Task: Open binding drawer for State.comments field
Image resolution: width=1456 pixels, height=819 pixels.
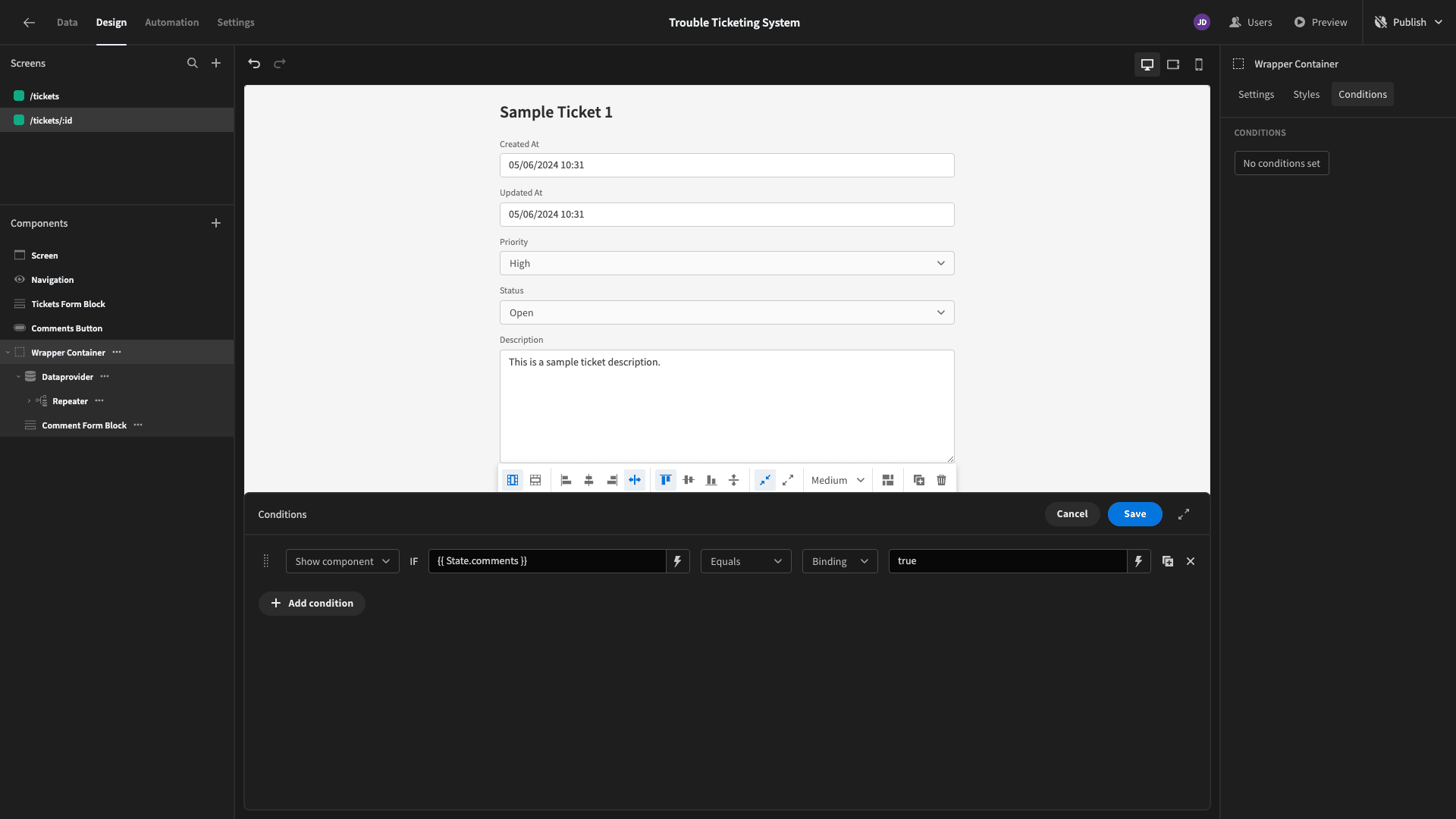Action: tap(678, 561)
